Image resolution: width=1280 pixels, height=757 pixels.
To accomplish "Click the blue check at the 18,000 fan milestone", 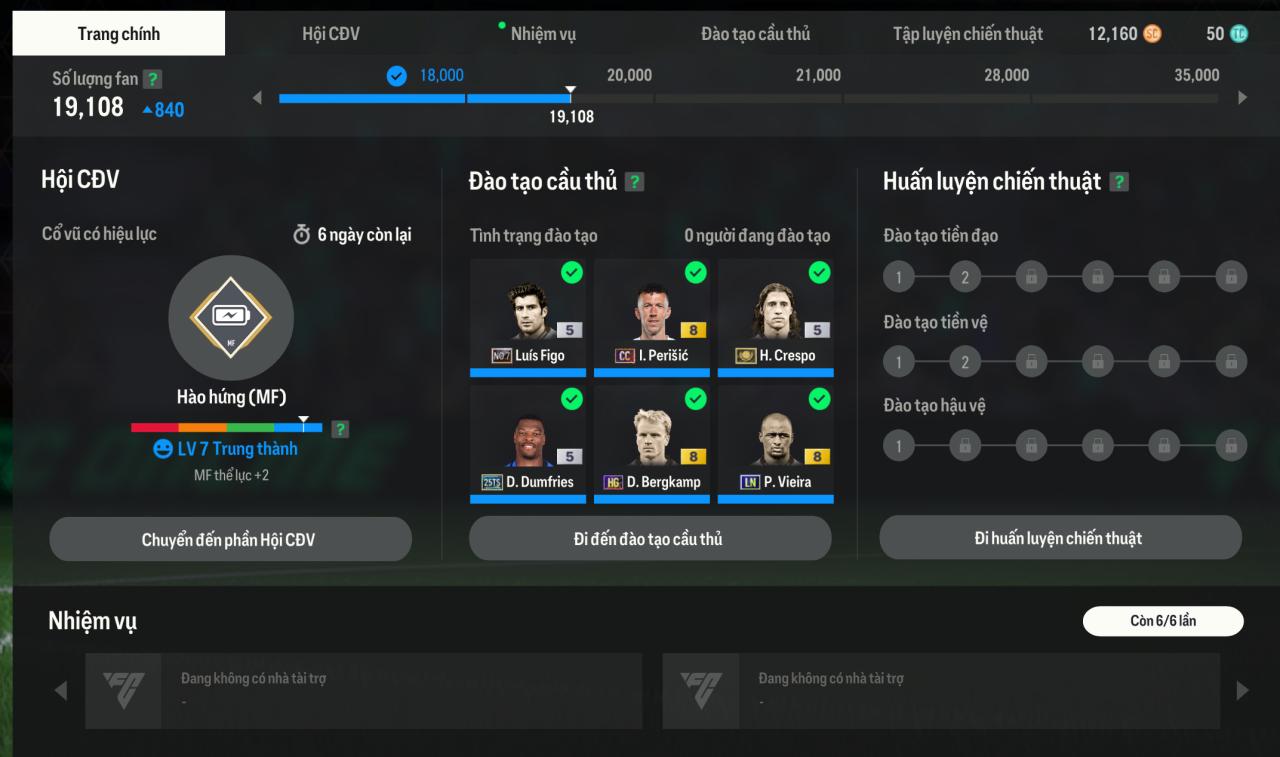I will point(397,75).
